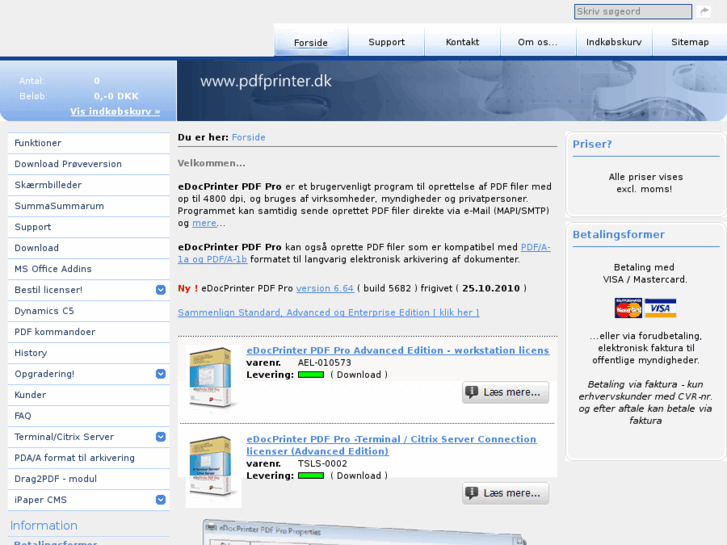Open the version 6.64 link
Screen dimensions: 727x545
[325, 289]
